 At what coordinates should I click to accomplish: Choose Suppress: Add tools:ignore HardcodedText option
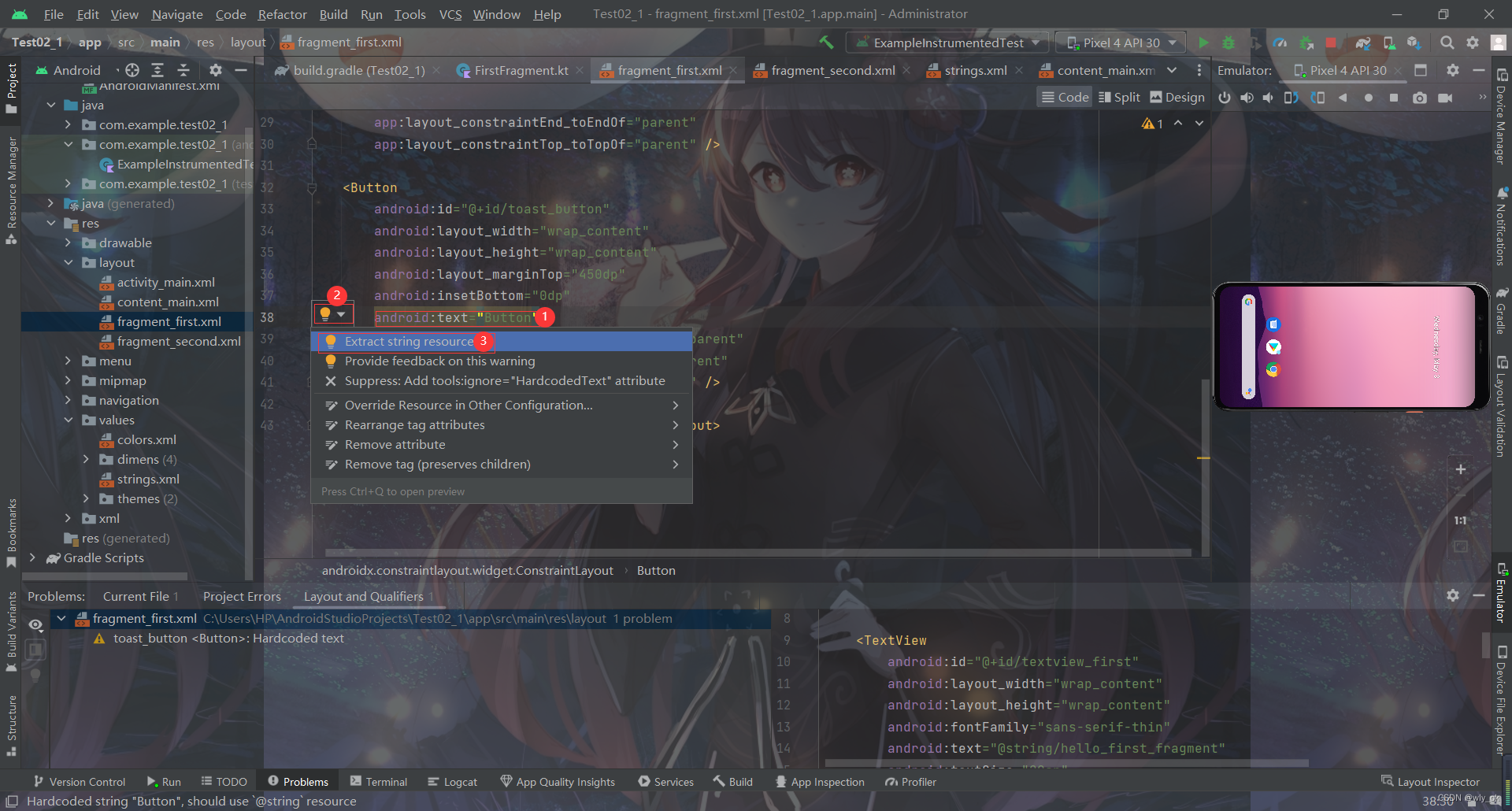[x=502, y=381]
